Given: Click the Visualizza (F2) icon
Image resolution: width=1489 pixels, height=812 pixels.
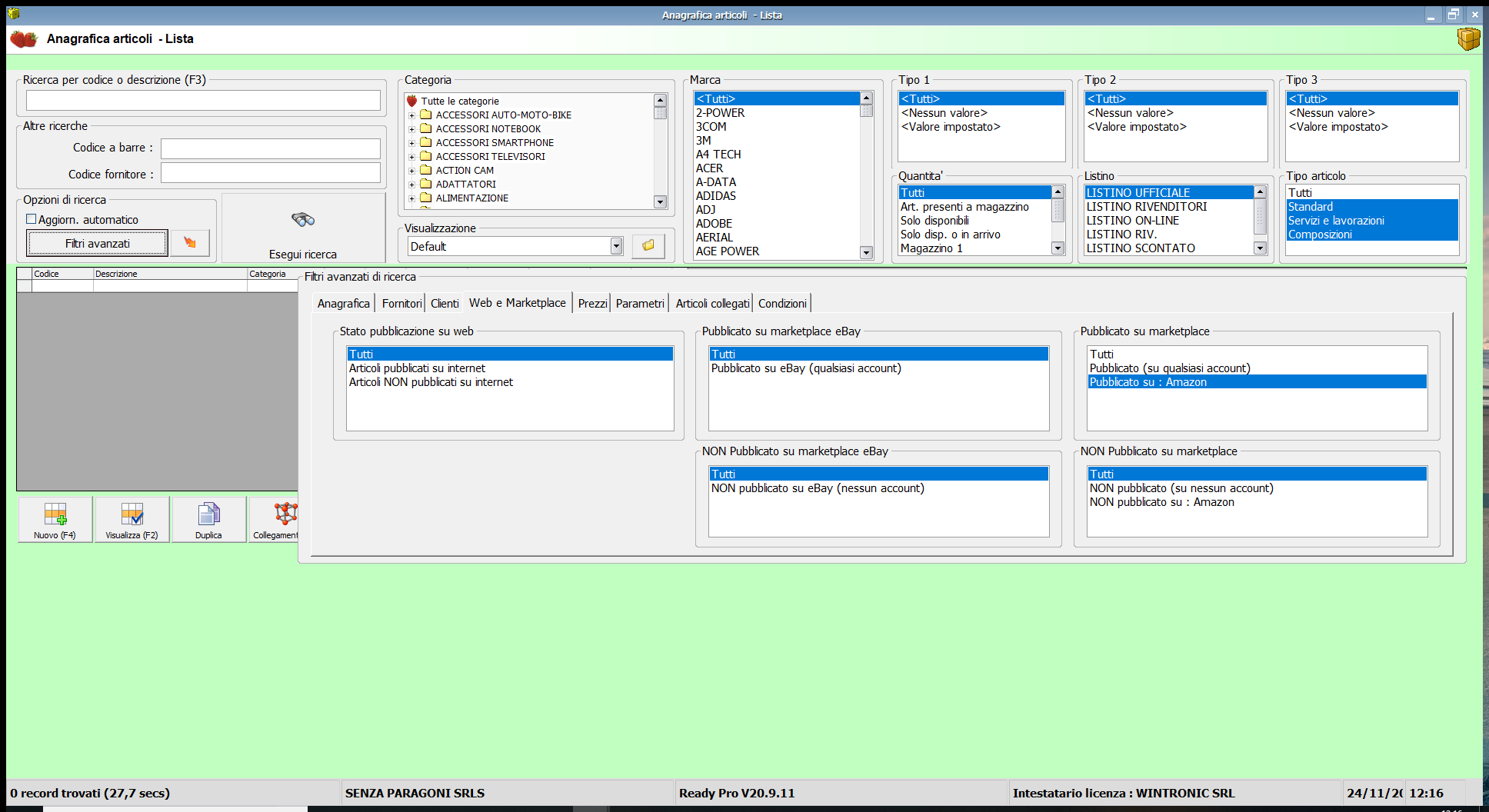Looking at the screenshot, I should 132,514.
